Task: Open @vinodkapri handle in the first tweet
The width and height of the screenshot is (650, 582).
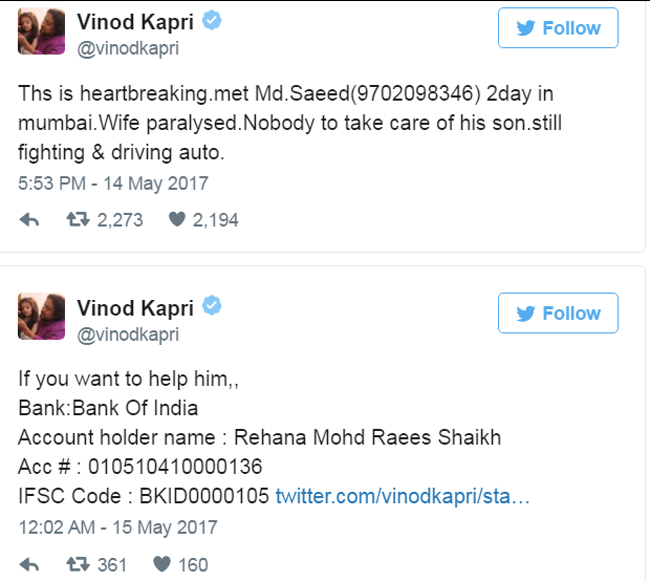Action: point(128,48)
